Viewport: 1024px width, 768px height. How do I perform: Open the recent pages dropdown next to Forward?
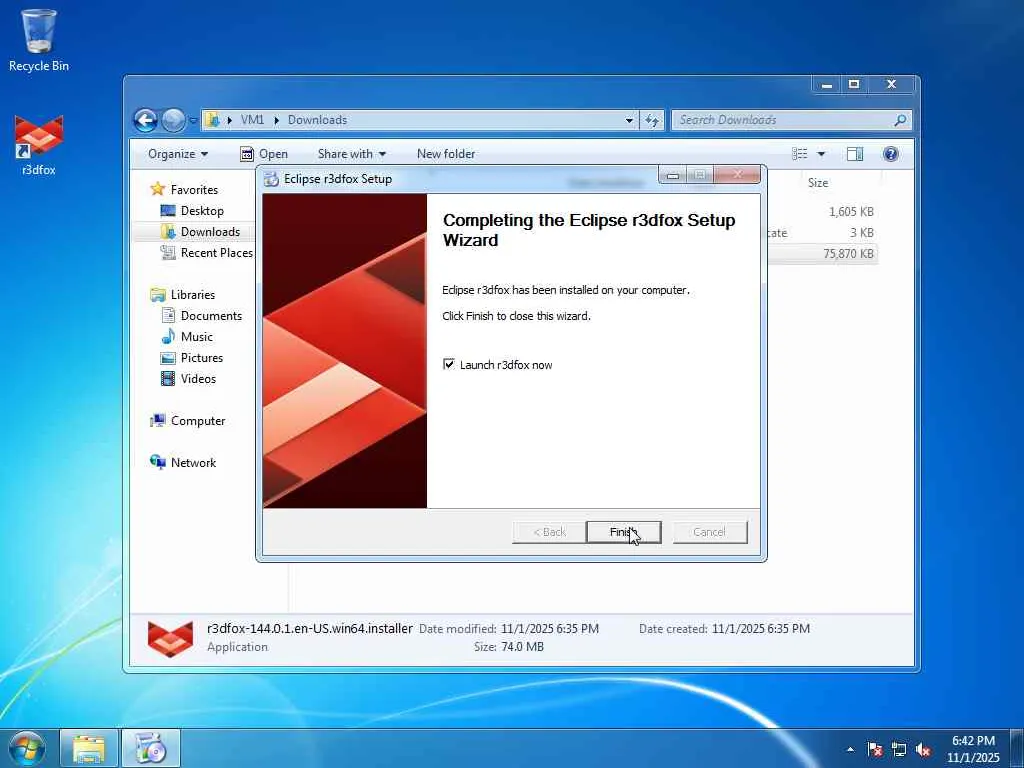[193, 121]
